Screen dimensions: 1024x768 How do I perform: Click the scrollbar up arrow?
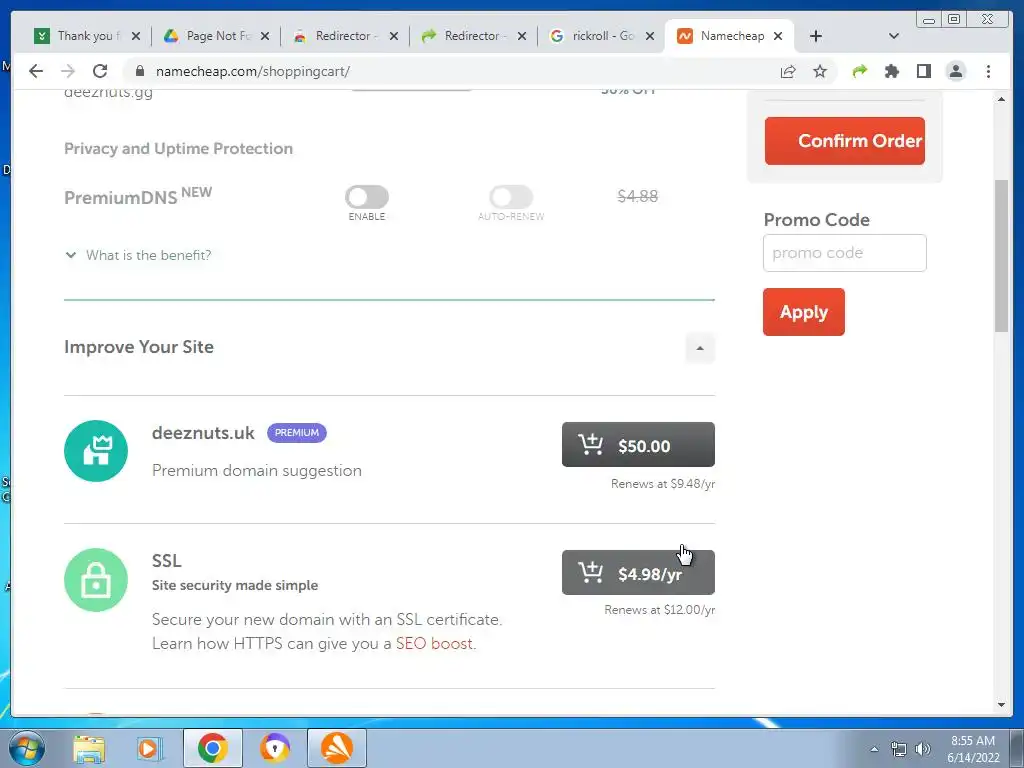pos(1001,99)
